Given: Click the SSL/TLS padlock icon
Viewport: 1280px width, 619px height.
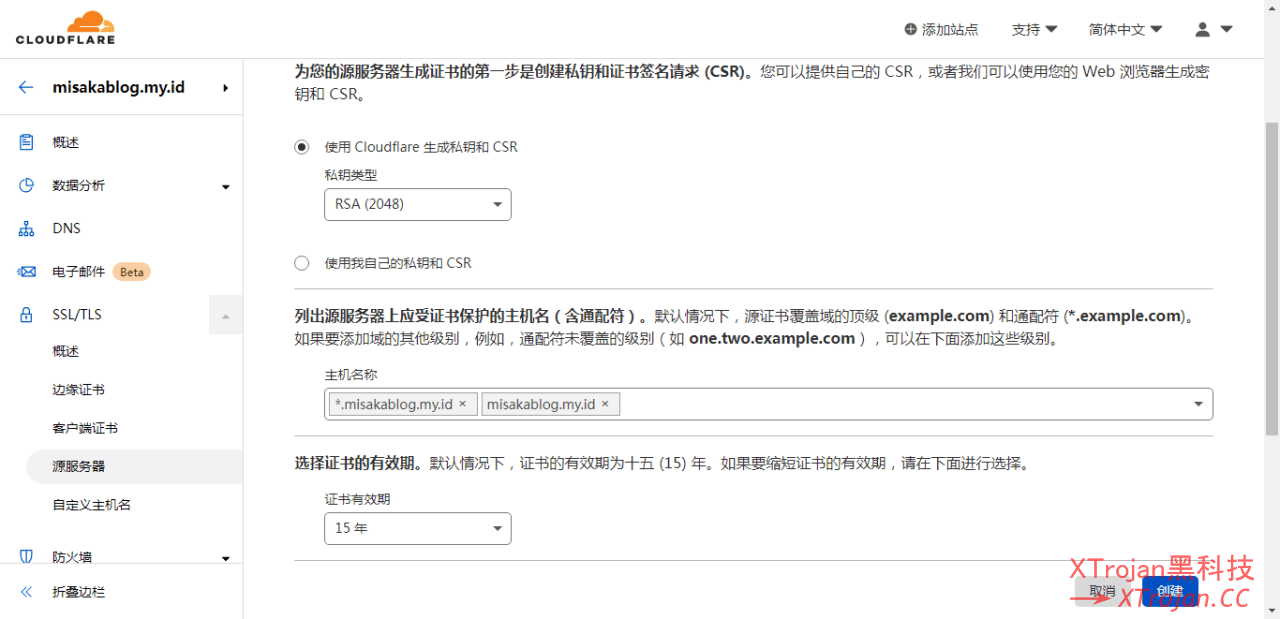Looking at the screenshot, I should 27,315.
